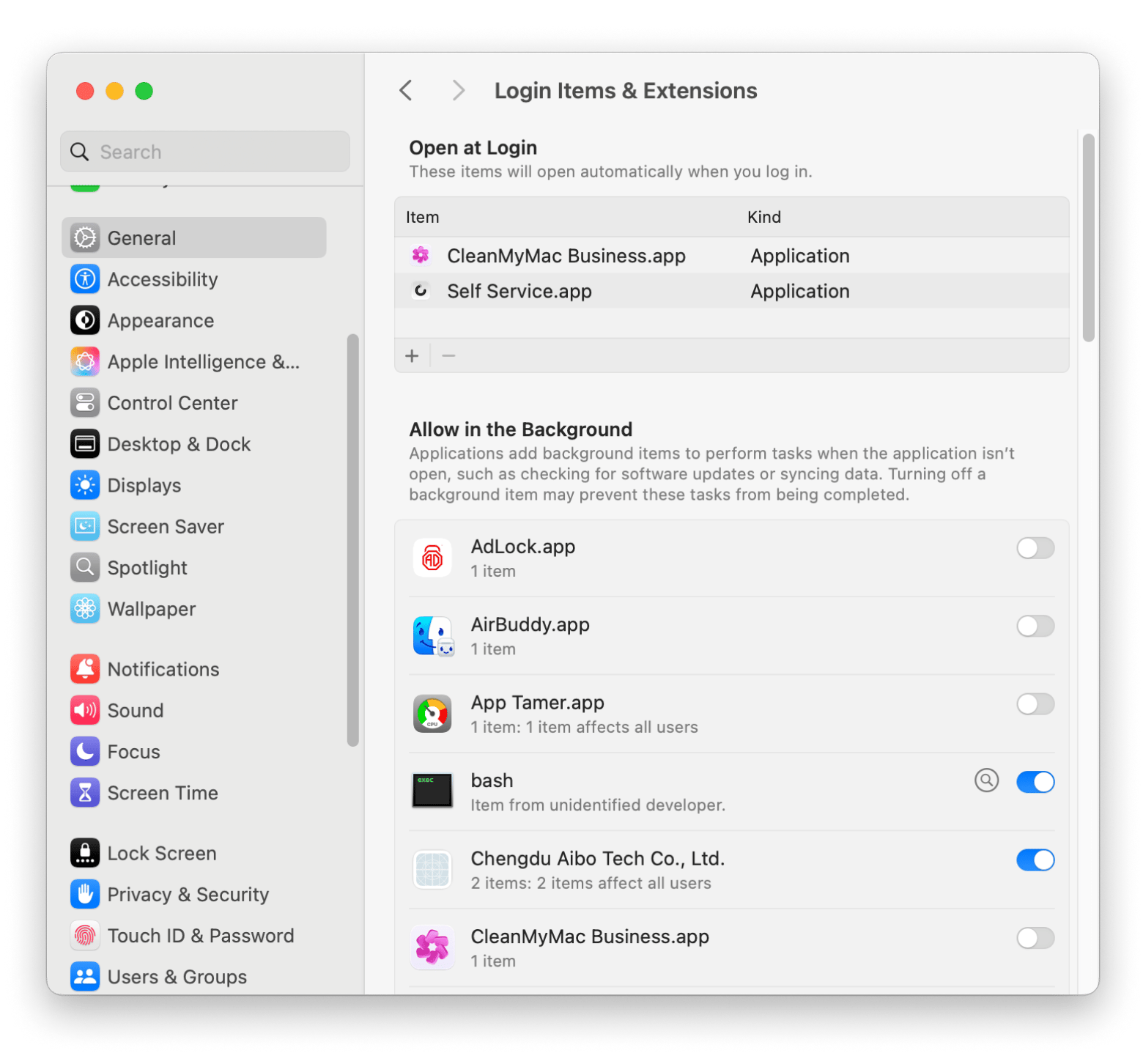This screenshot has width=1143, height=1064.
Task: Add a login item with plus button
Action: tap(412, 355)
